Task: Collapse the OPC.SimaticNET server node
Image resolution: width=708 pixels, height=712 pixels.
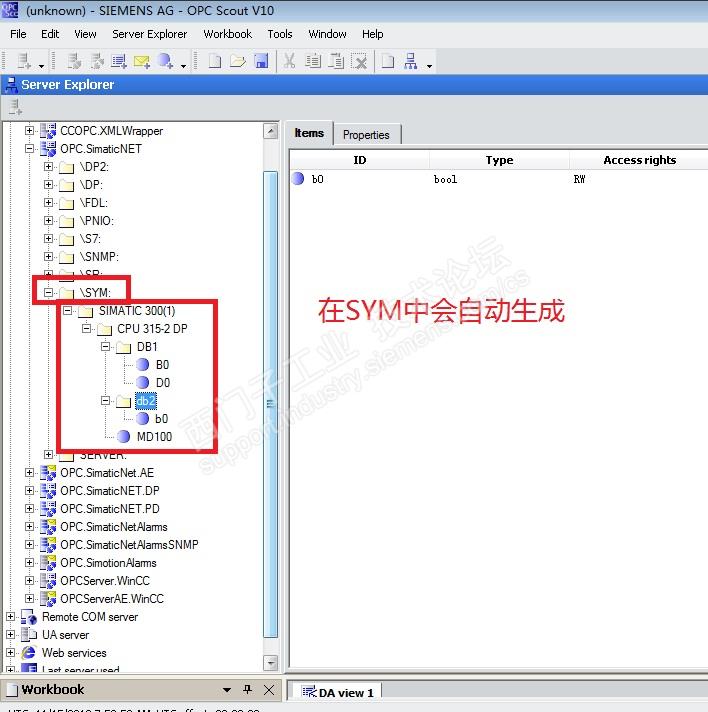Action: coord(29,148)
